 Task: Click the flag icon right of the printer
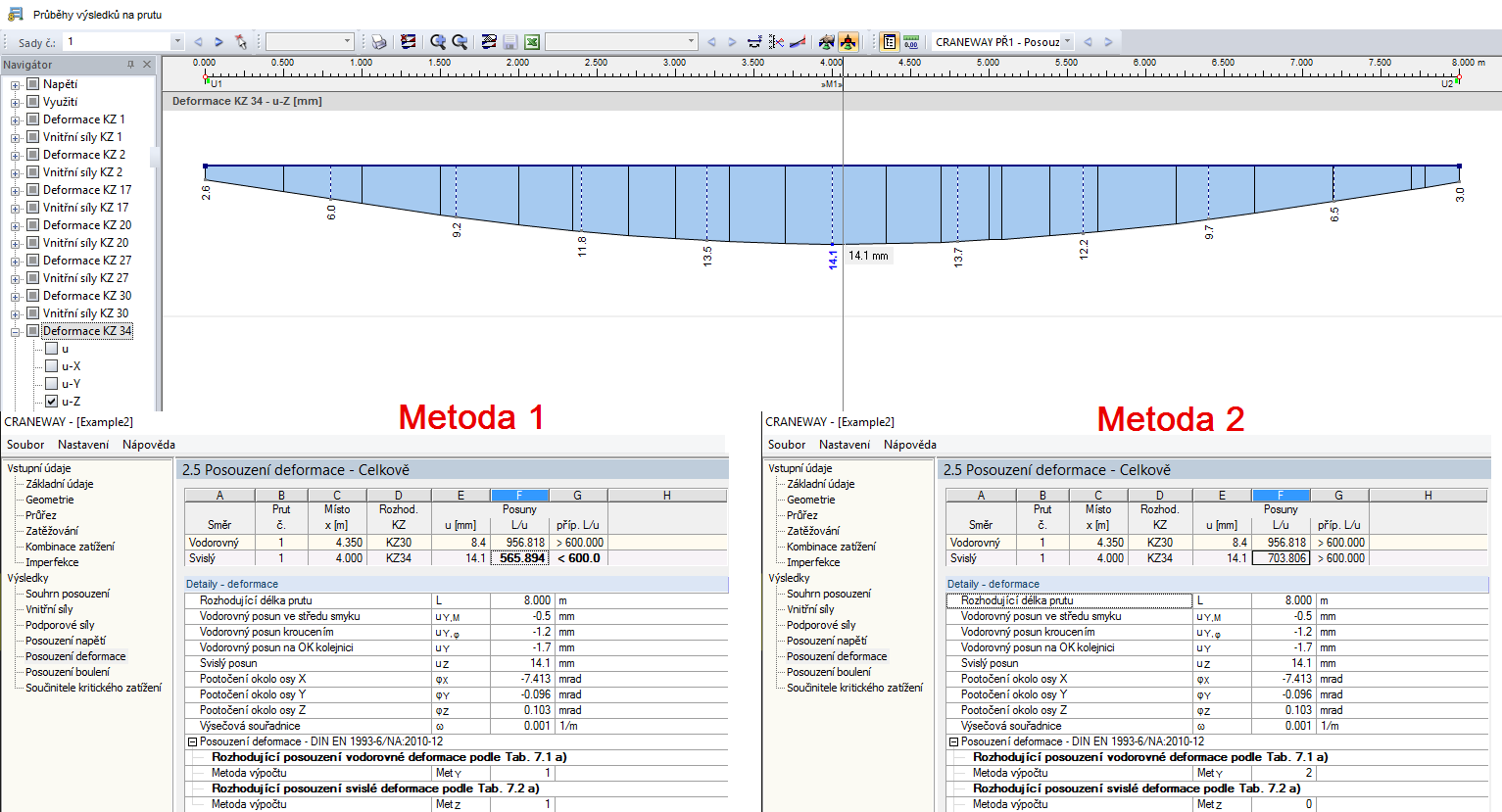point(408,42)
